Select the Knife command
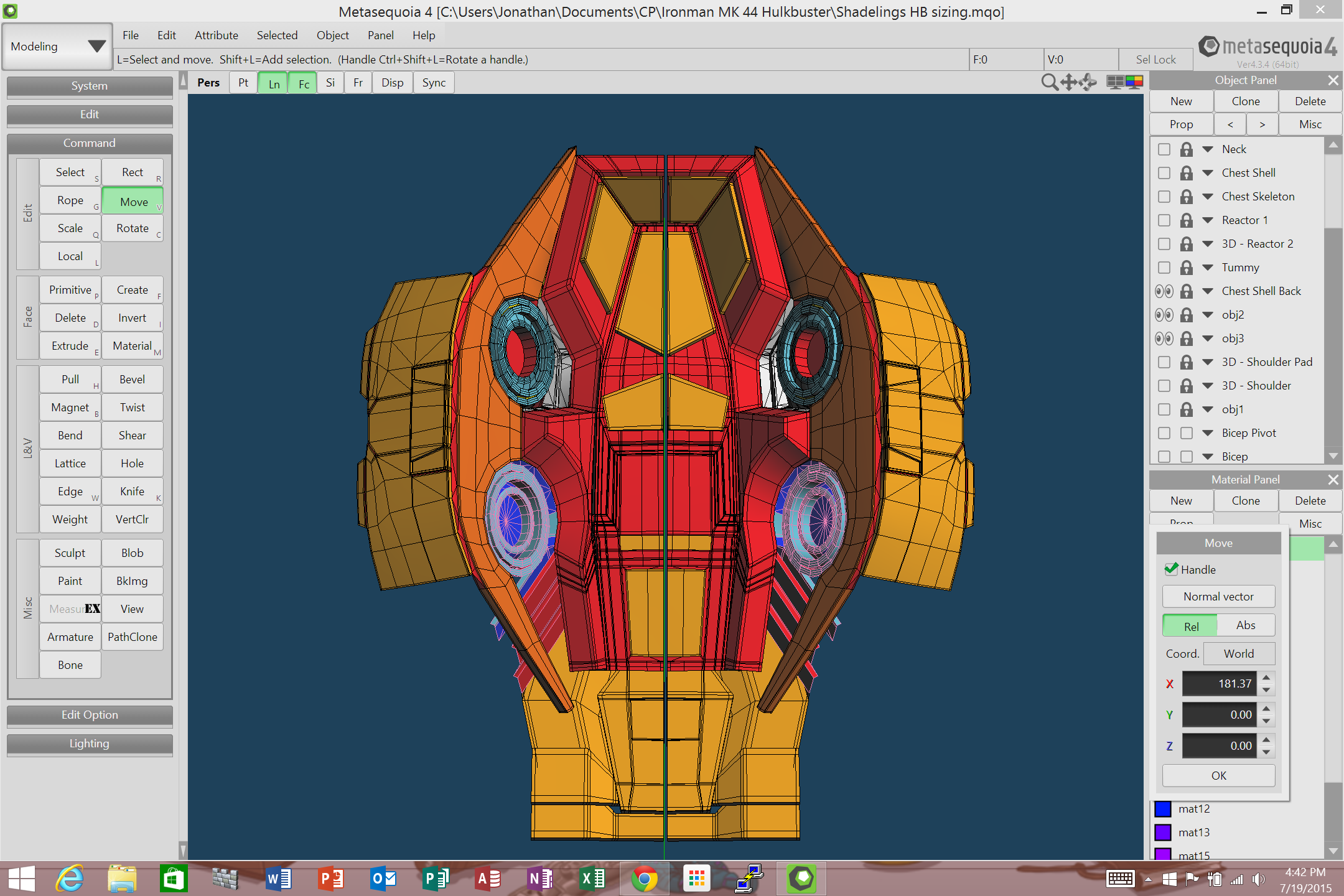 (133, 492)
